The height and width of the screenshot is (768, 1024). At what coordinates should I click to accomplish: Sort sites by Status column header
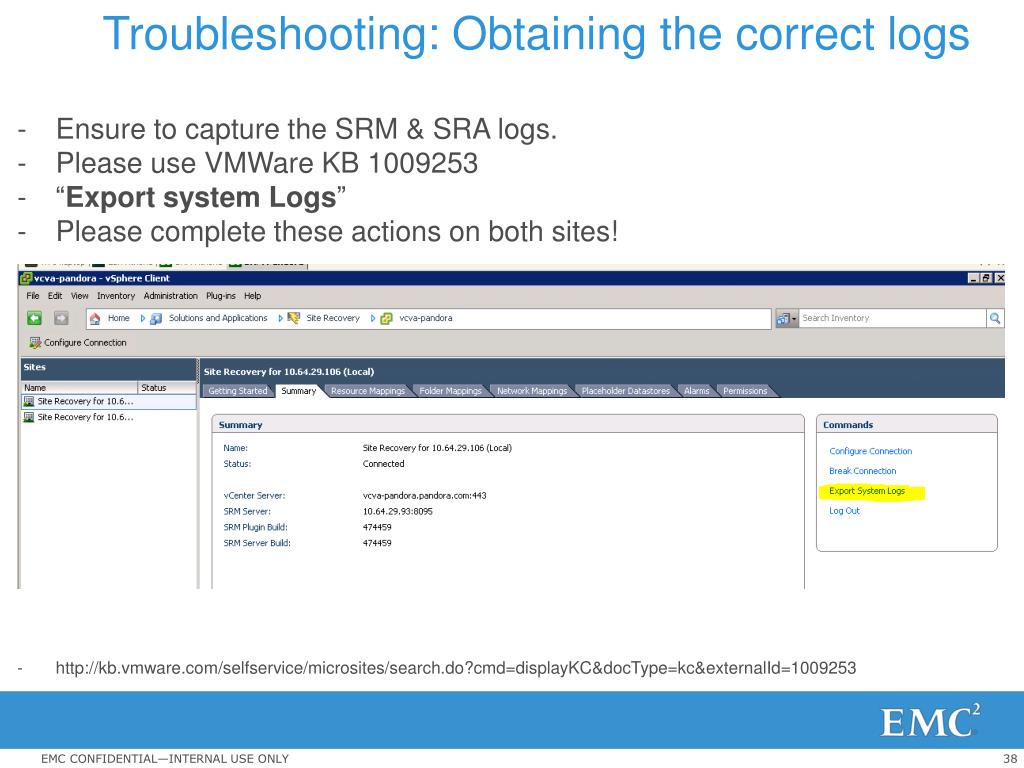167,387
